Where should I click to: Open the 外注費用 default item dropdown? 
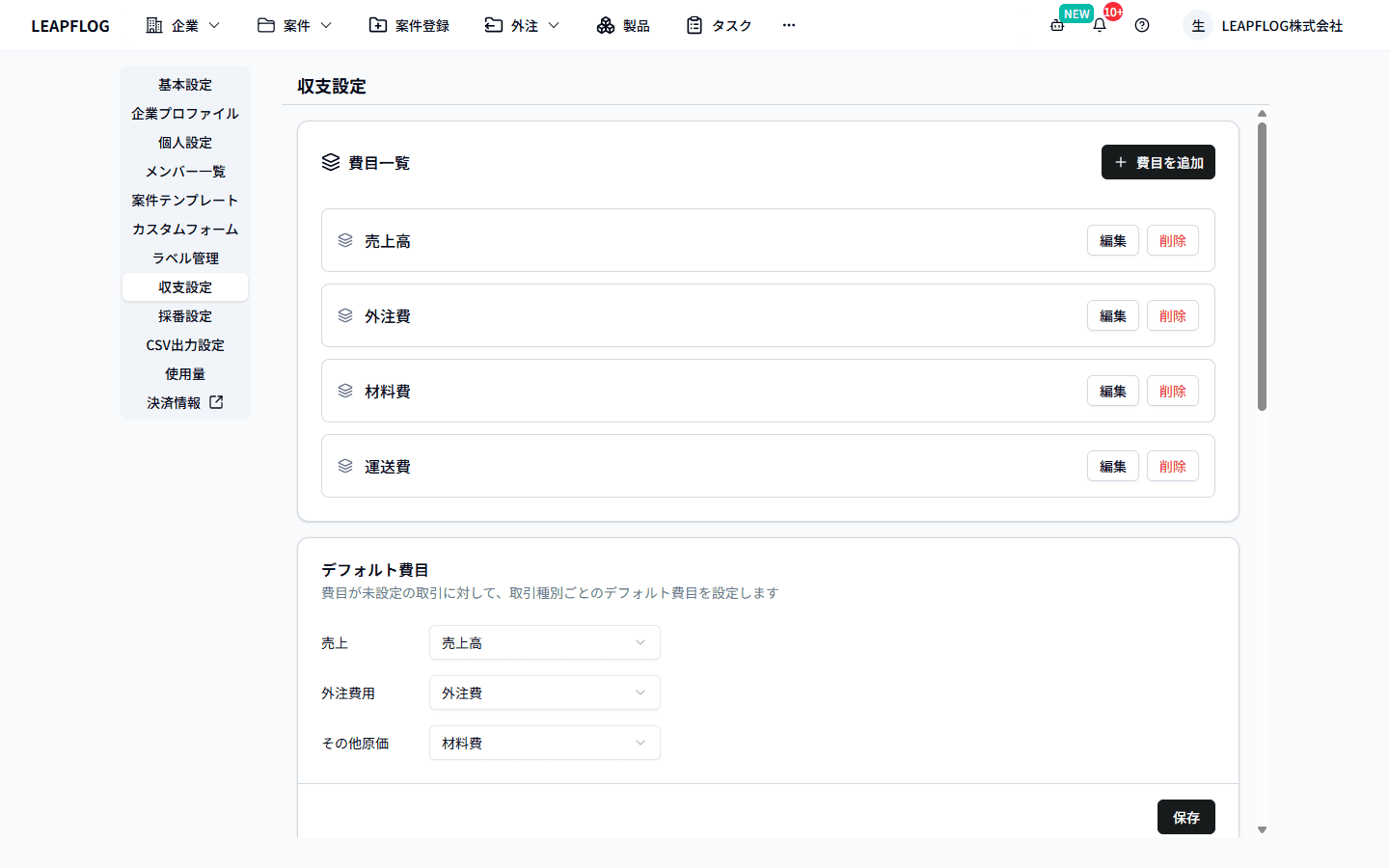[545, 692]
